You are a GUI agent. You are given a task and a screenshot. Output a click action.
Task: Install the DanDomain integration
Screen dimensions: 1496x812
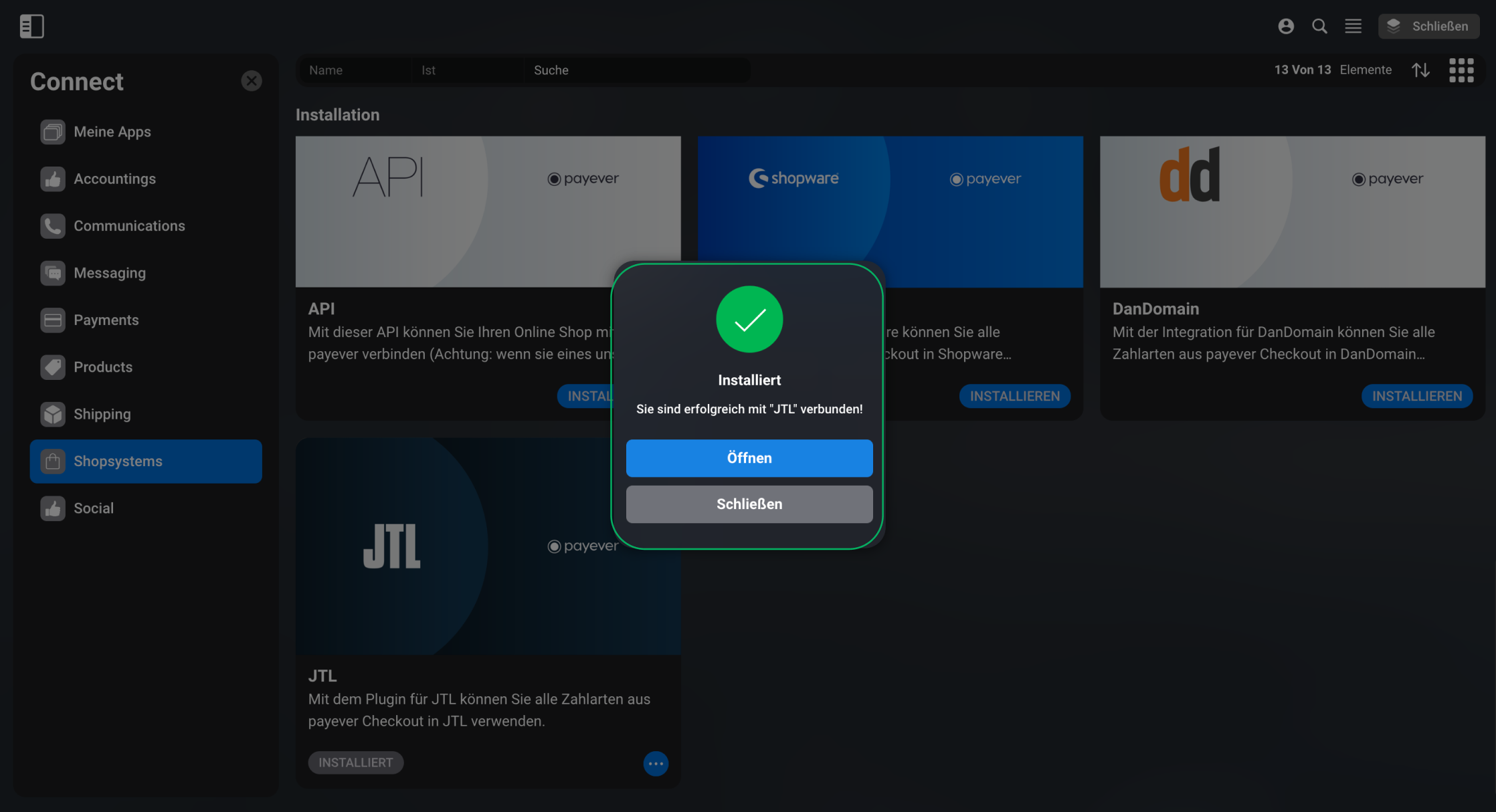tap(1417, 396)
